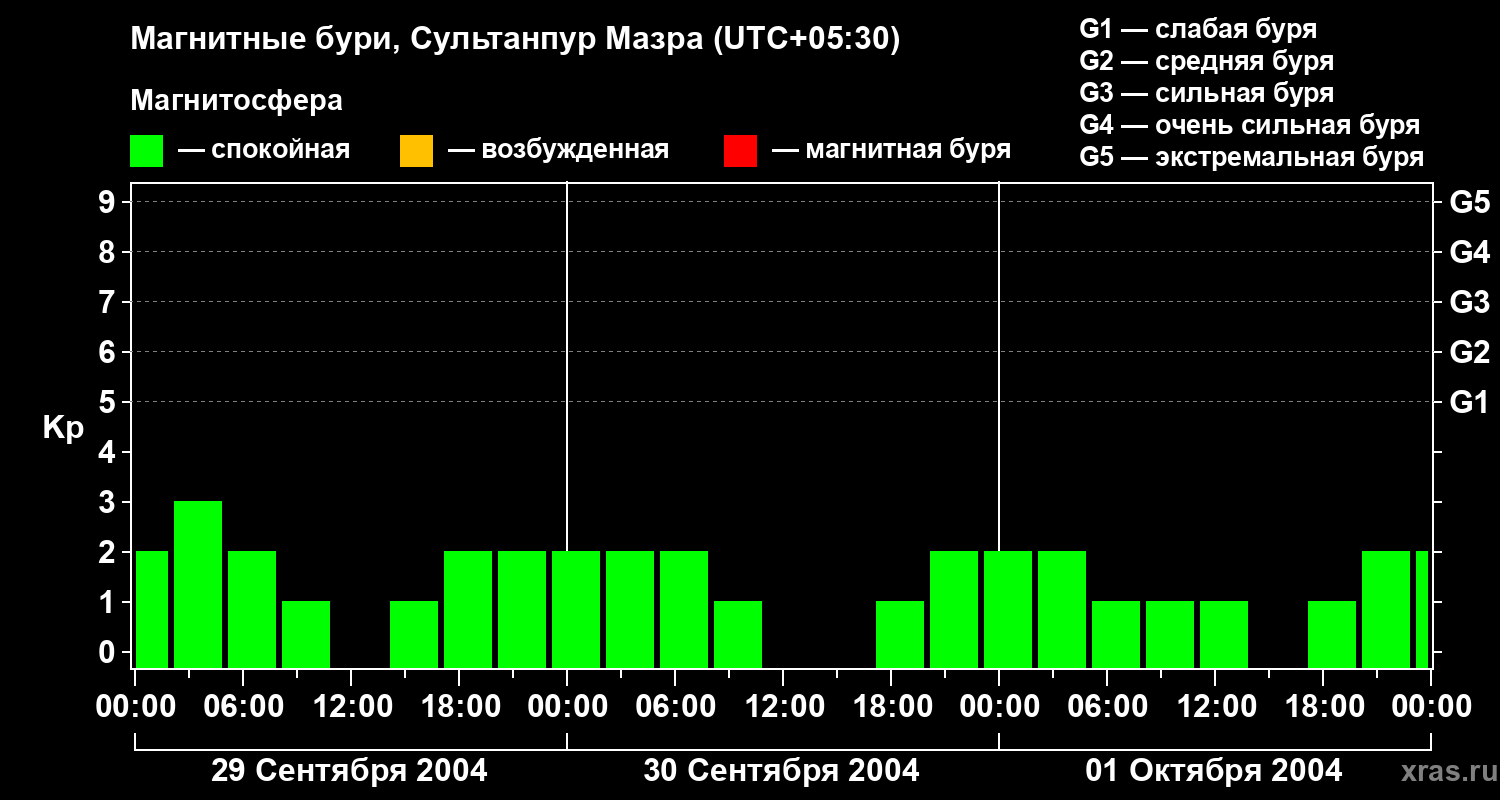The image size is (1500, 800).
Task: Click the green 'спокойная' legend swatch
Action: [x=147, y=151]
